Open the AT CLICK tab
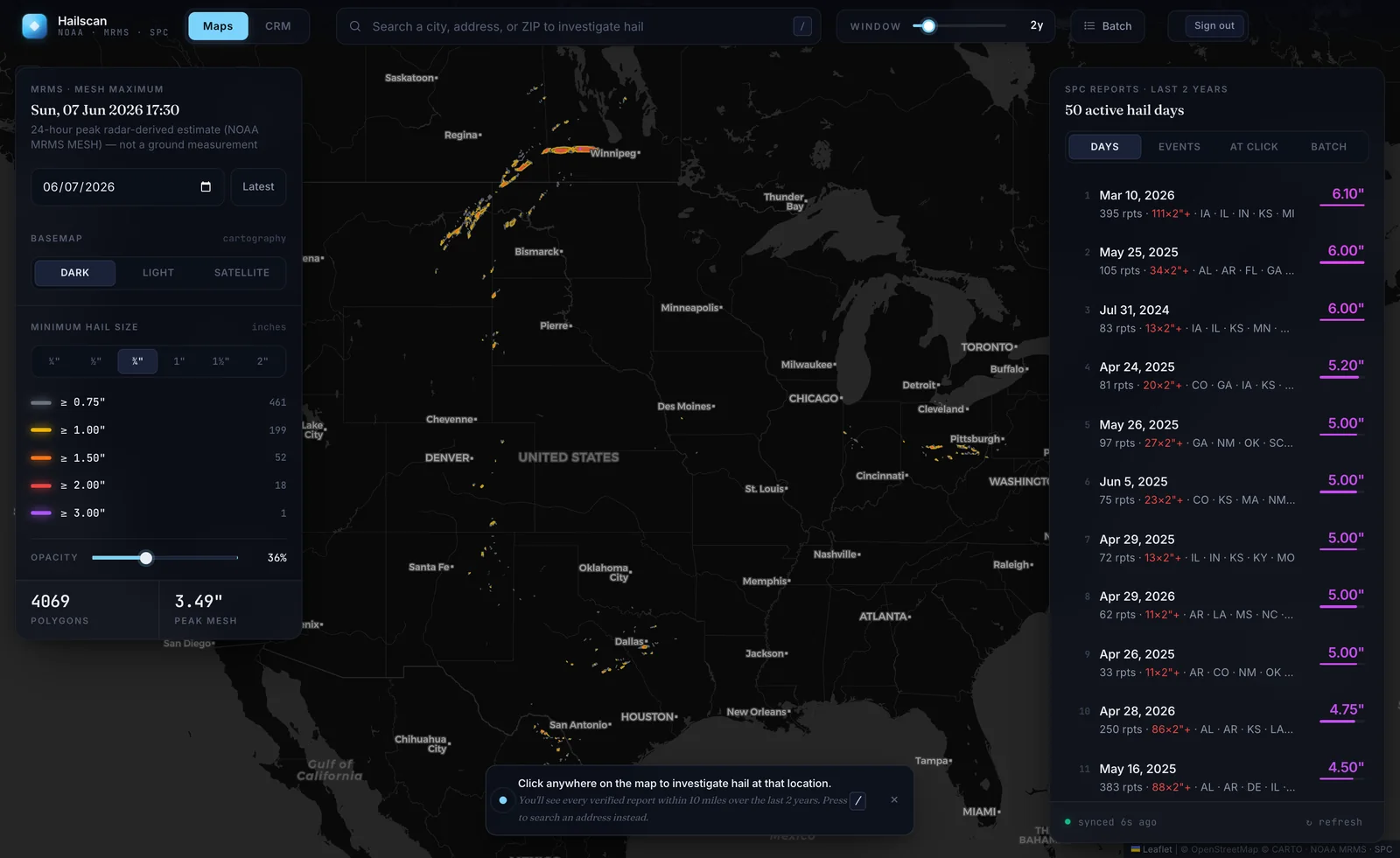 coord(1254,147)
